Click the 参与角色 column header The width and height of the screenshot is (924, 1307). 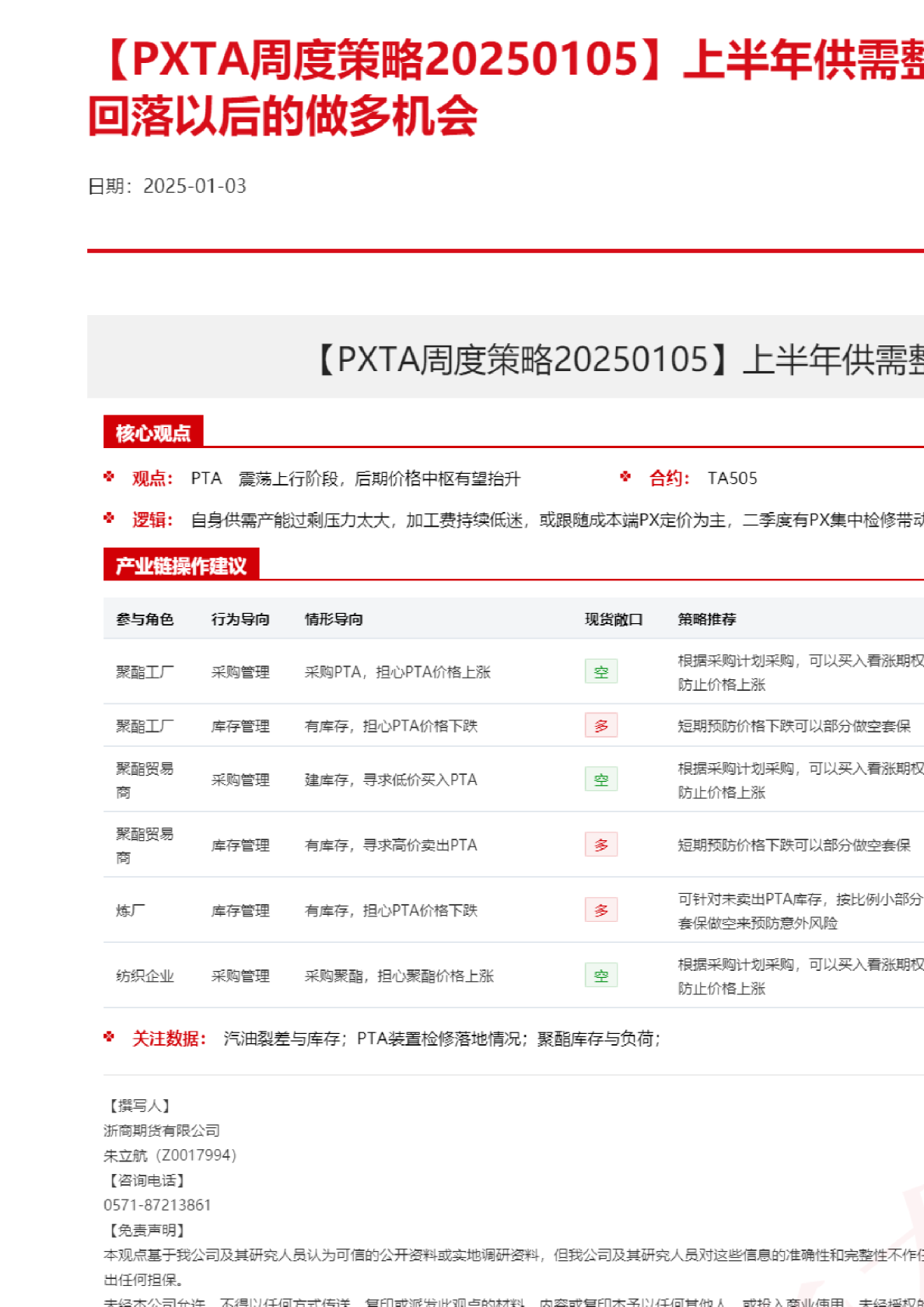tap(145, 619)
